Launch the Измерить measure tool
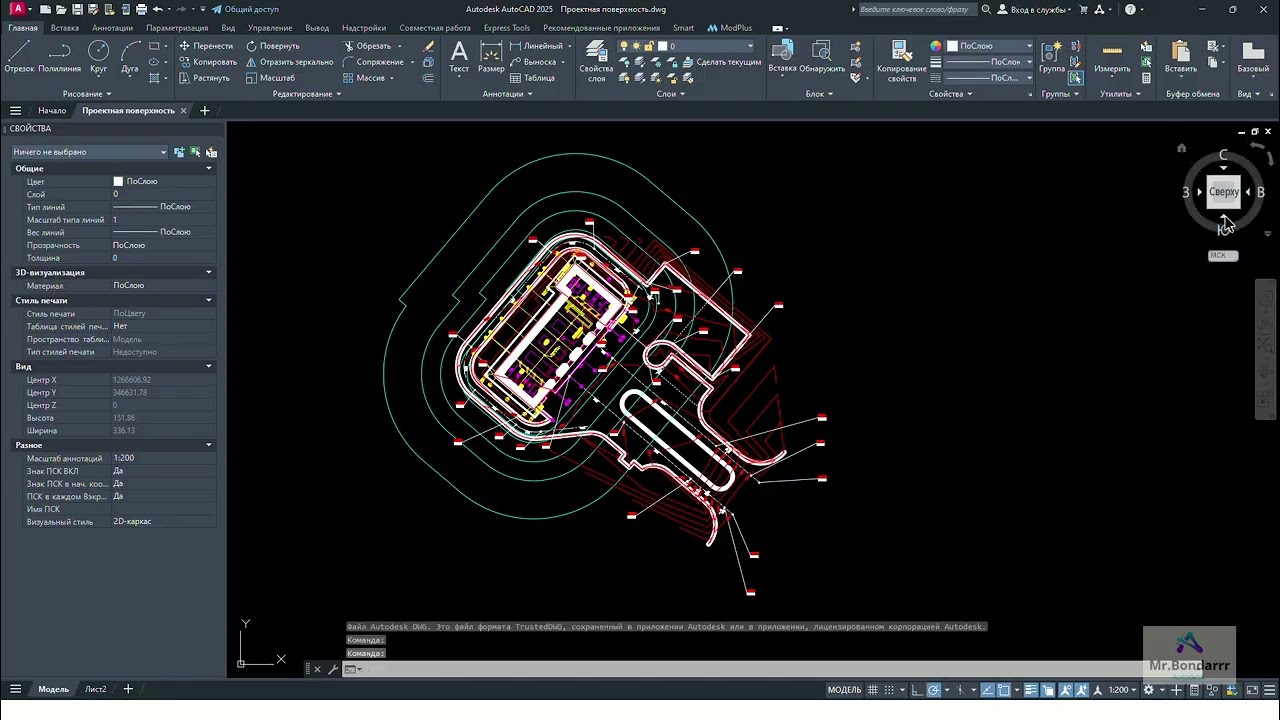The image size is (1280, 720). 1112,58
